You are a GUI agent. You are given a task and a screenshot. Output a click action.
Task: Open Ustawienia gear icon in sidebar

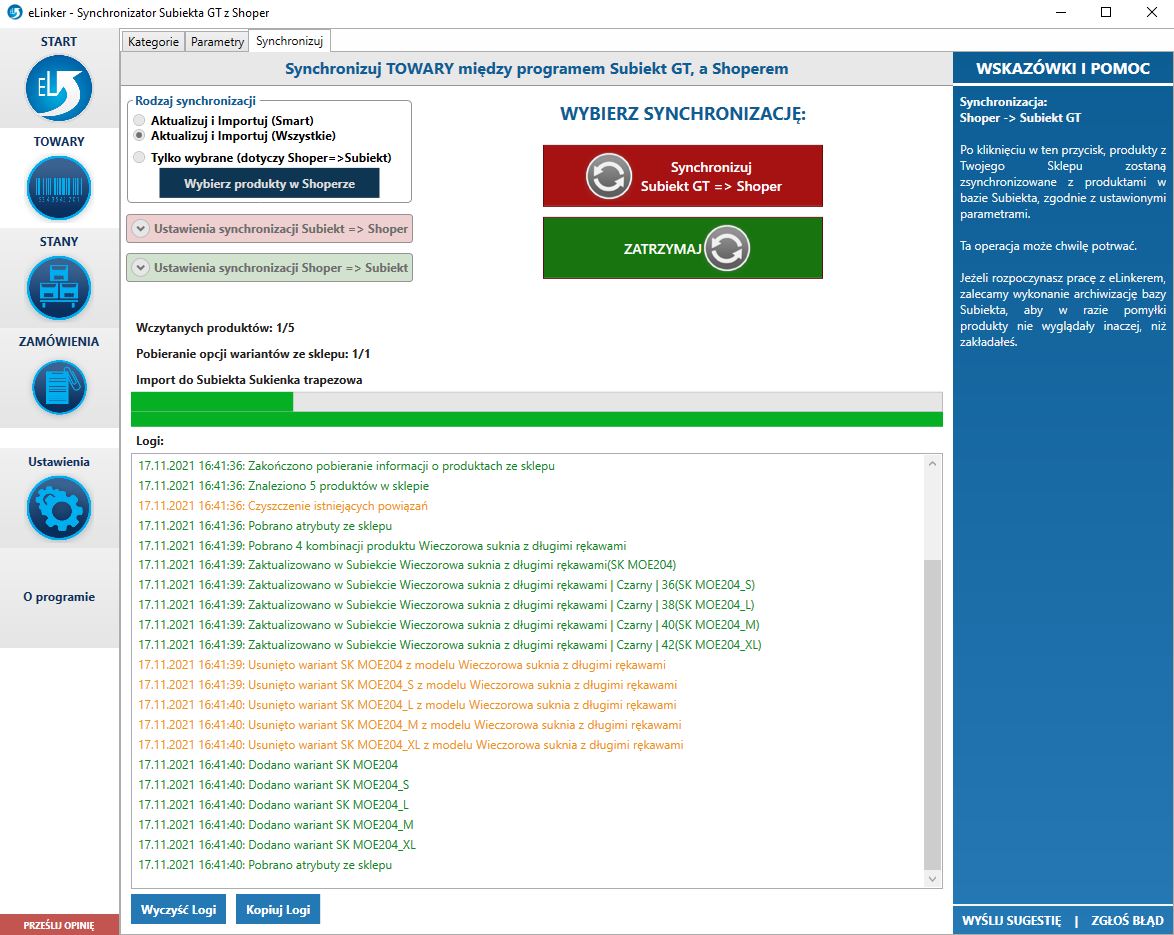click(59, 508)
